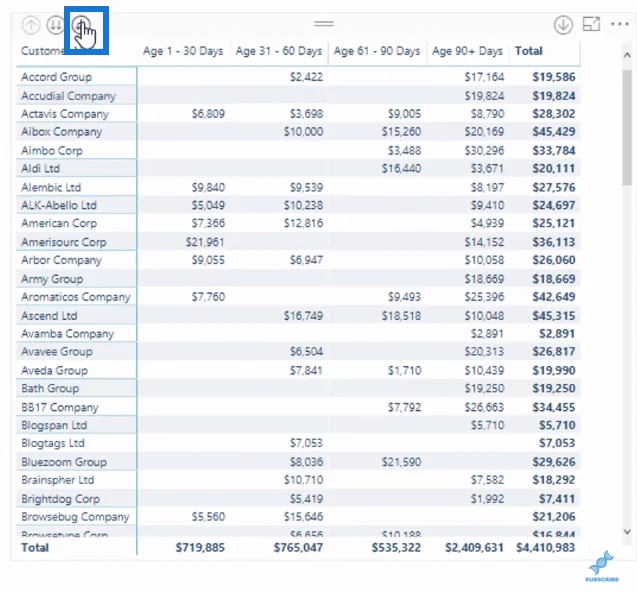Click the $16,440 cell for Aldi Ltd
This screenshot has width=637, height=593.
tap(401, 169)
